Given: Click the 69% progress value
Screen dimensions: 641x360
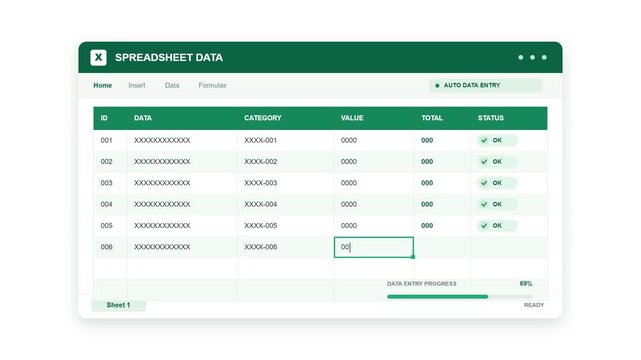Looking at the screenshot, I should (x=526, y=284).
